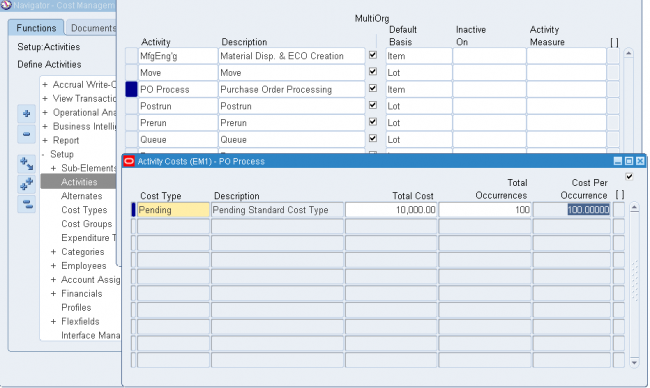Screen dimensions: 650x388
Task: Click Pending Standard Cost Type description field
Action: pos(277,210)
